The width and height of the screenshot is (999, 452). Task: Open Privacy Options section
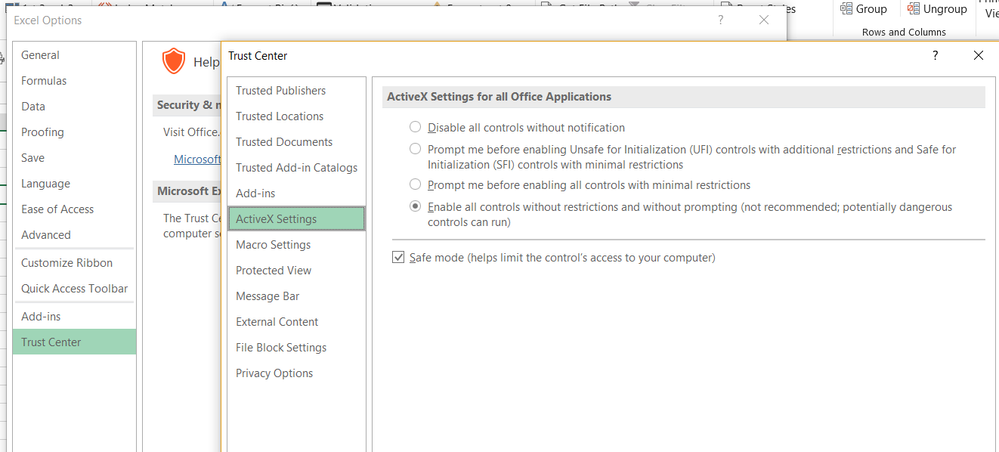pyautogui.click(x=296, y=373)
